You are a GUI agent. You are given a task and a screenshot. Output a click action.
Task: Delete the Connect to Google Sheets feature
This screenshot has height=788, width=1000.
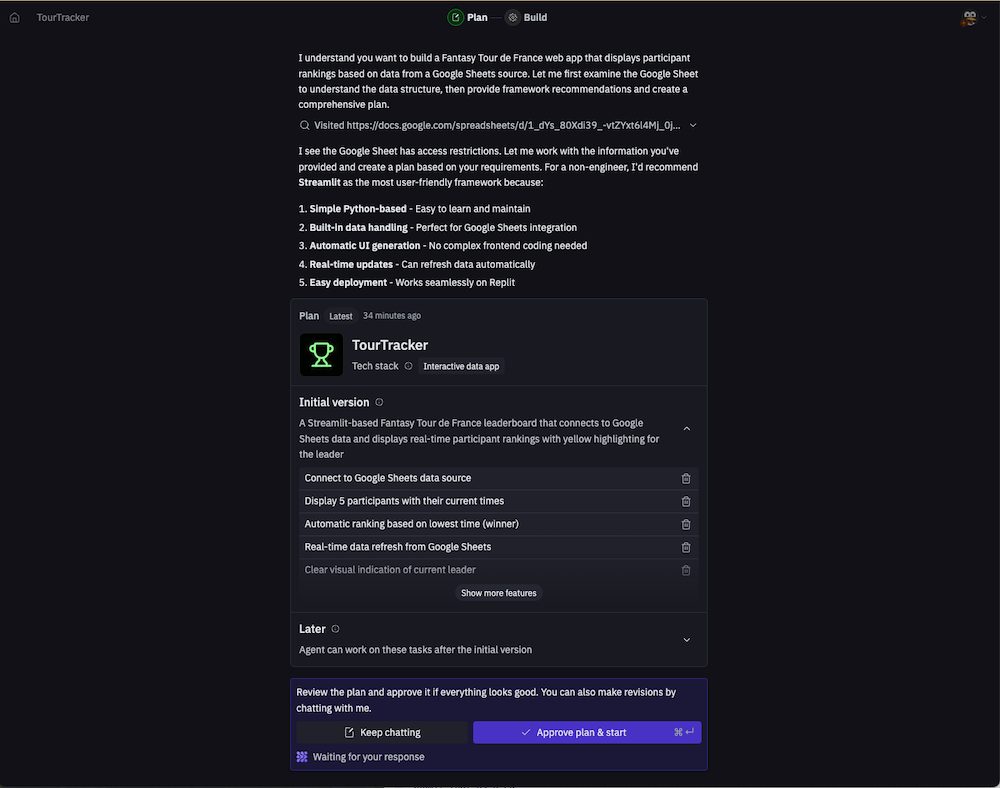click(x=686, y=478)
